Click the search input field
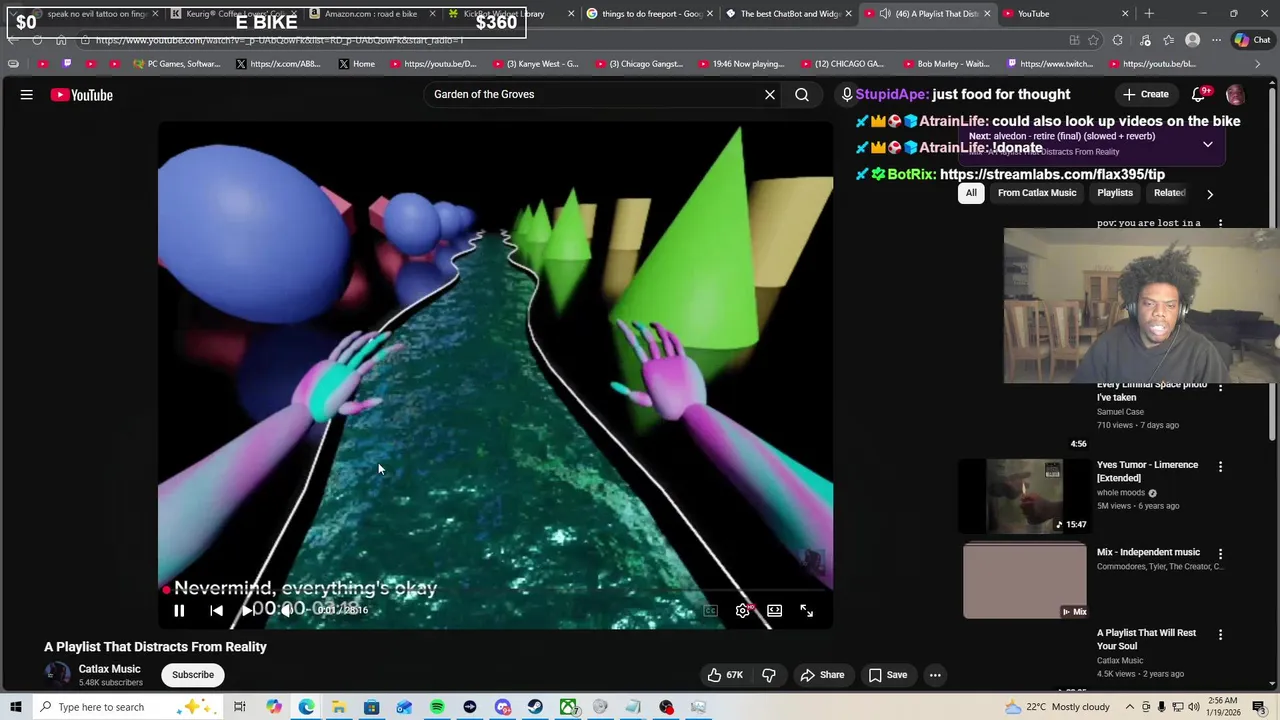This screenshot has height=720, width=1280. pos(595,94)
